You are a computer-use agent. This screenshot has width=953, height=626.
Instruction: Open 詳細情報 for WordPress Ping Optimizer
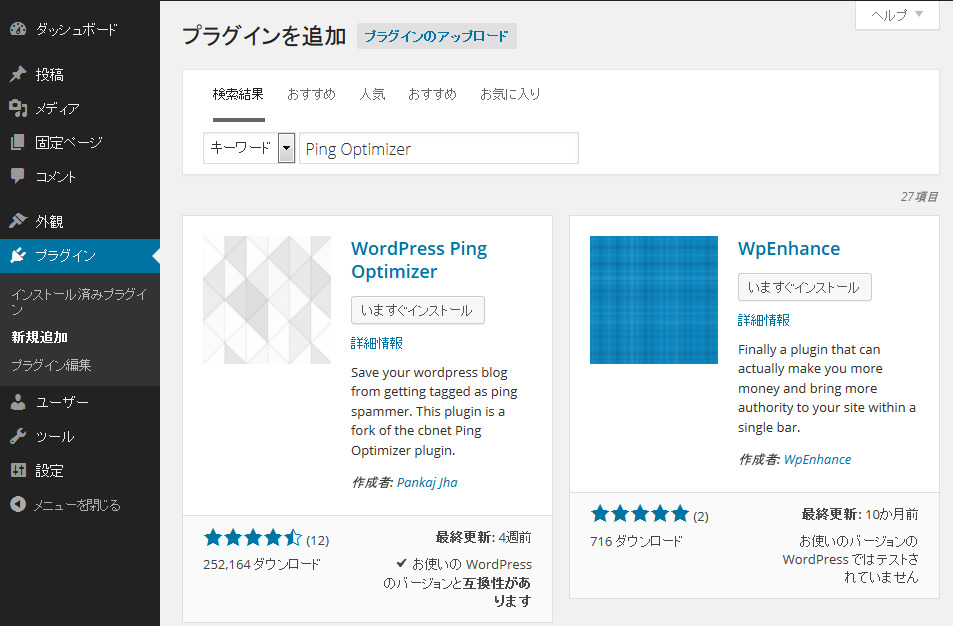pyautogui.click(x=377, y=343)
